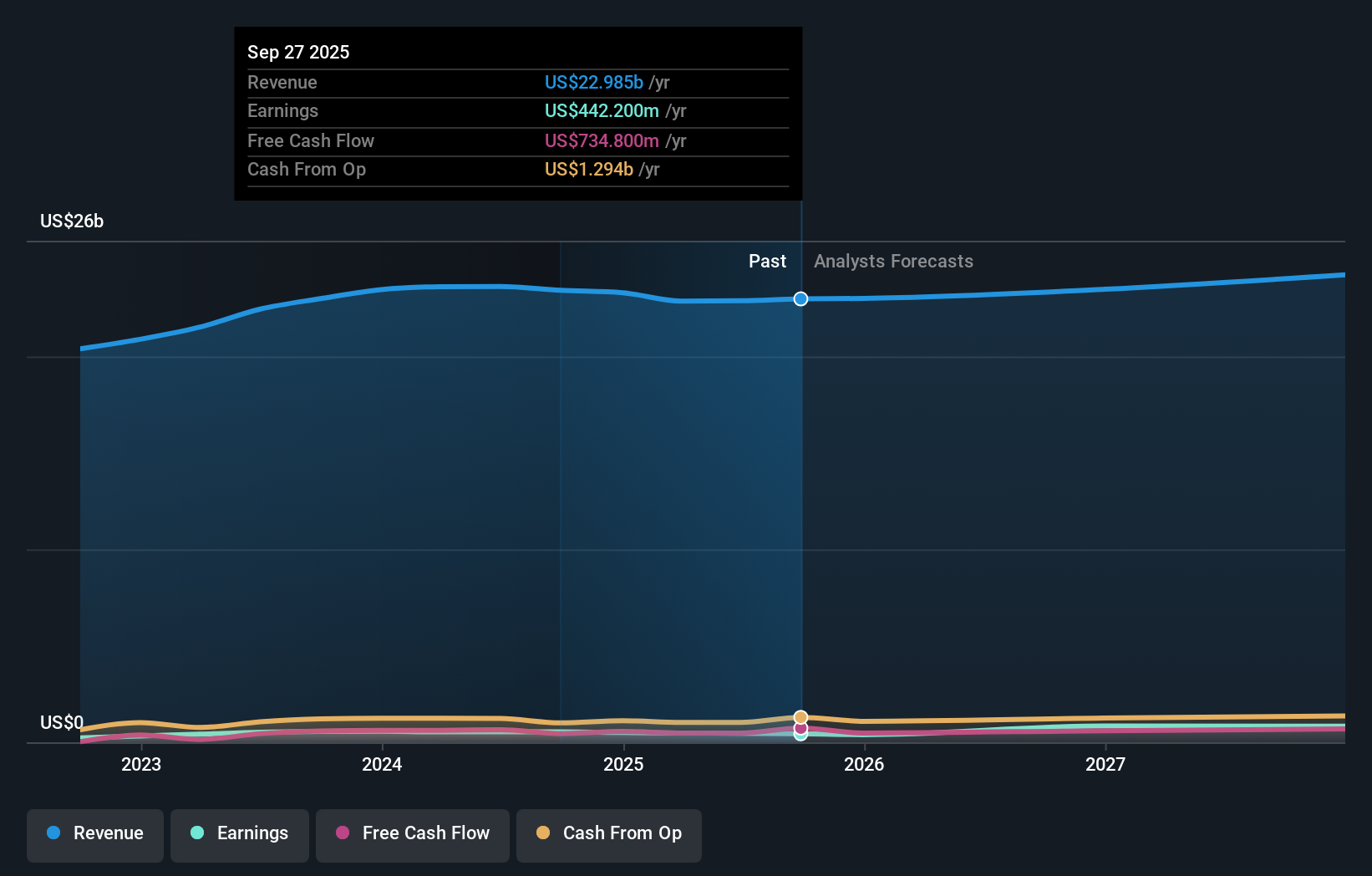The image size is (1372, 876).
Task: Click the orange Cash From Op legend dot
Action: click(x=544, y=833)
